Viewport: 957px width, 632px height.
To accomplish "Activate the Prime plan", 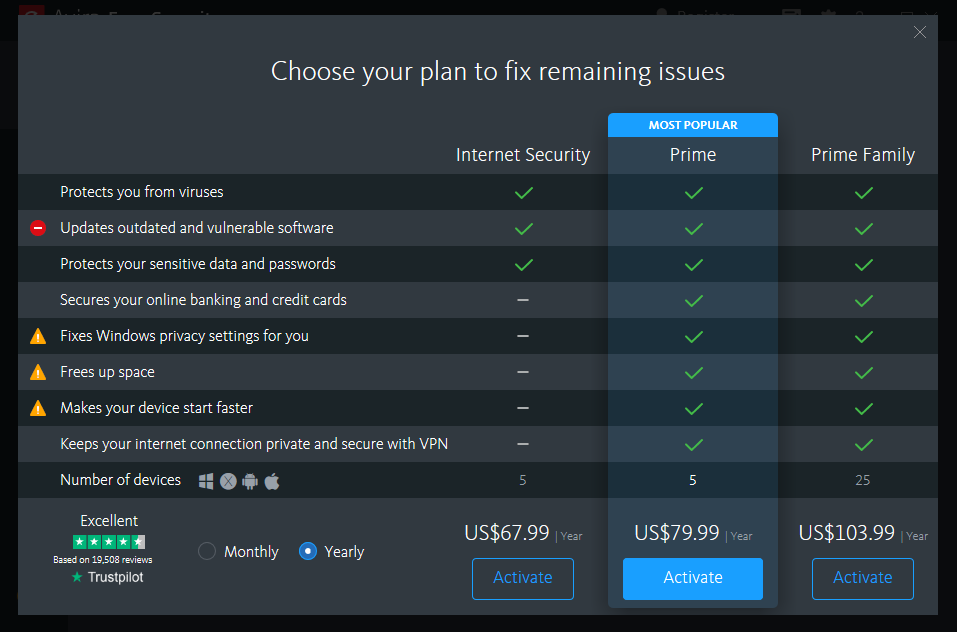I will click(693, 578).
